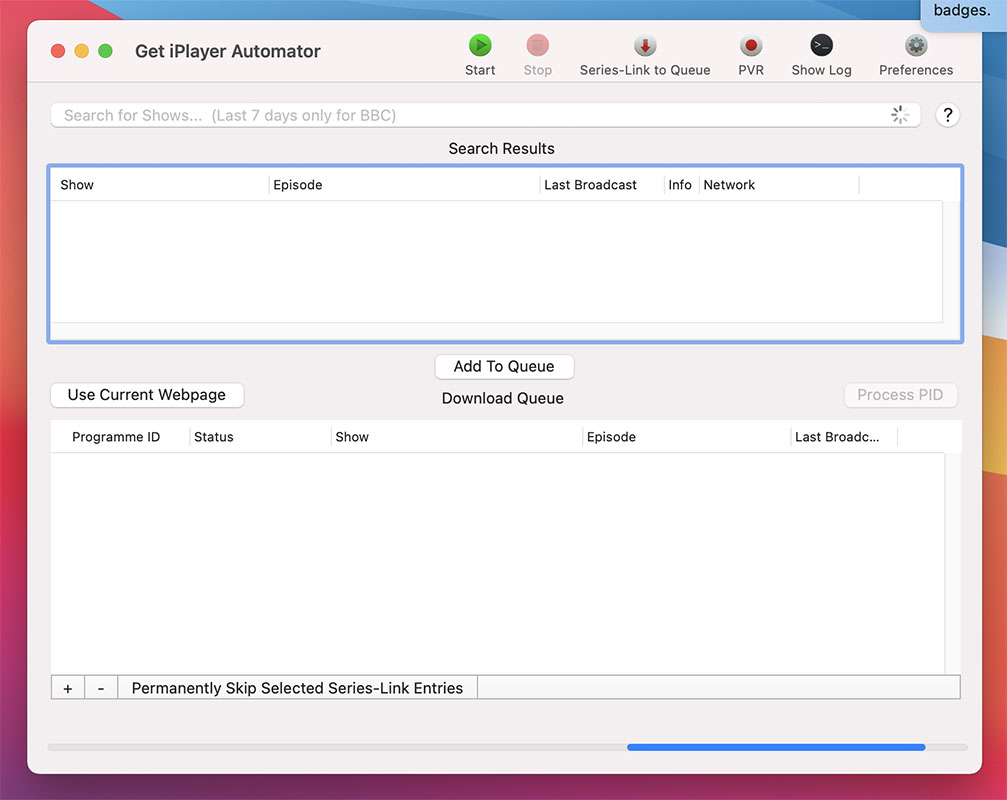The image size is (1007, 800).
Task: Sort search results by Network column header
Action: click(x=777, y=185)
